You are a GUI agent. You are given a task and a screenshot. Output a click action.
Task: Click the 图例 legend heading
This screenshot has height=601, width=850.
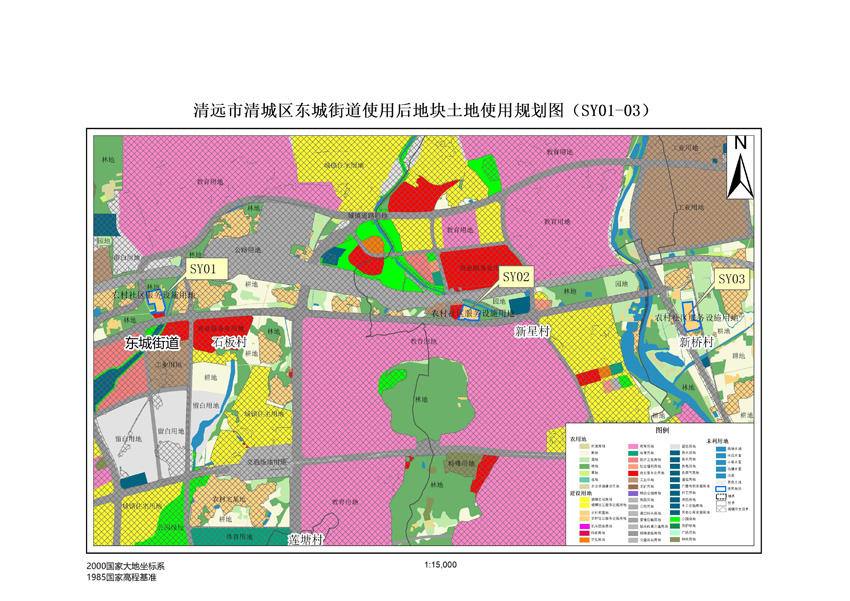662,430
